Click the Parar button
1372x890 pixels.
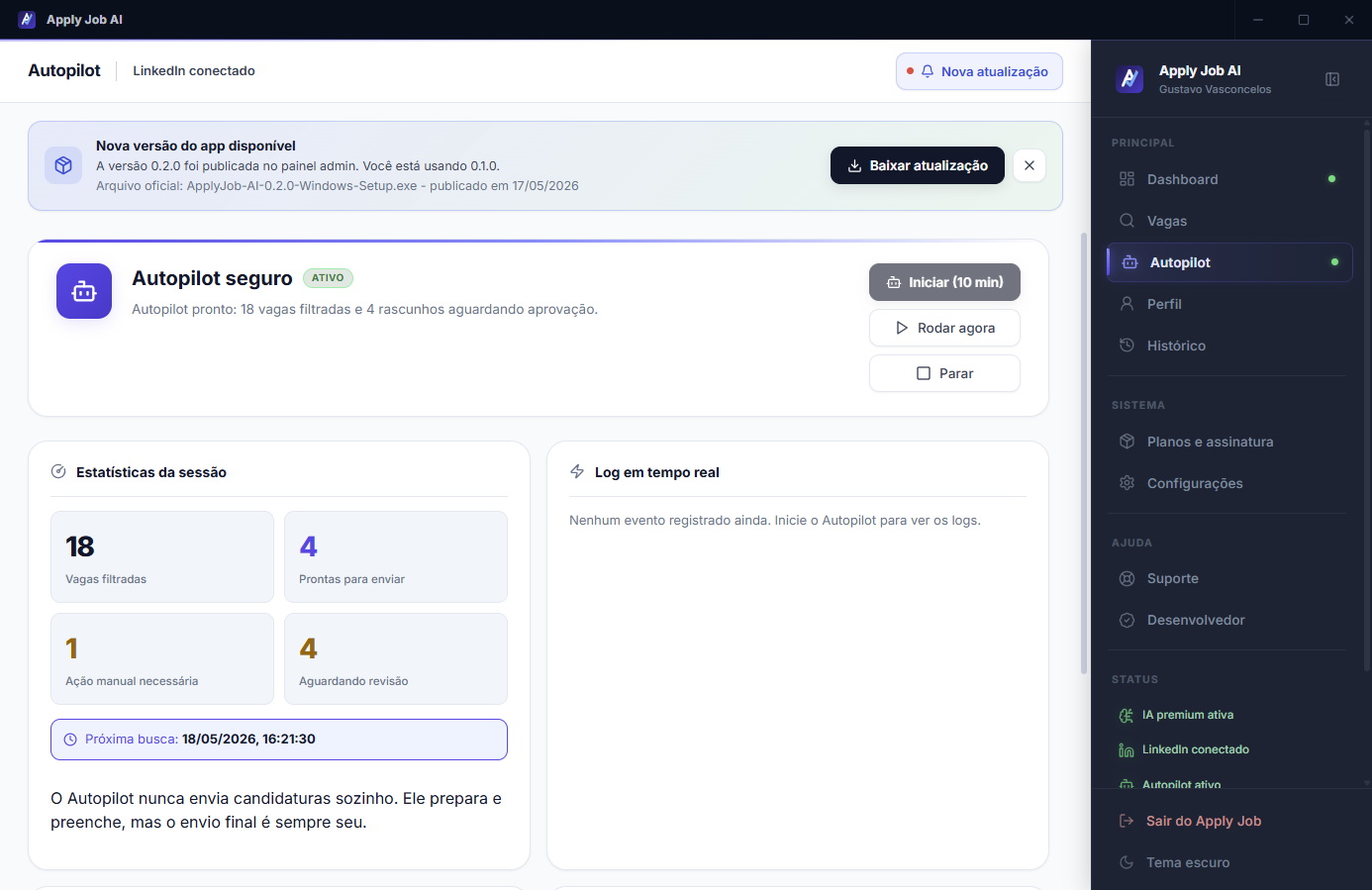(x=944, y=373)
